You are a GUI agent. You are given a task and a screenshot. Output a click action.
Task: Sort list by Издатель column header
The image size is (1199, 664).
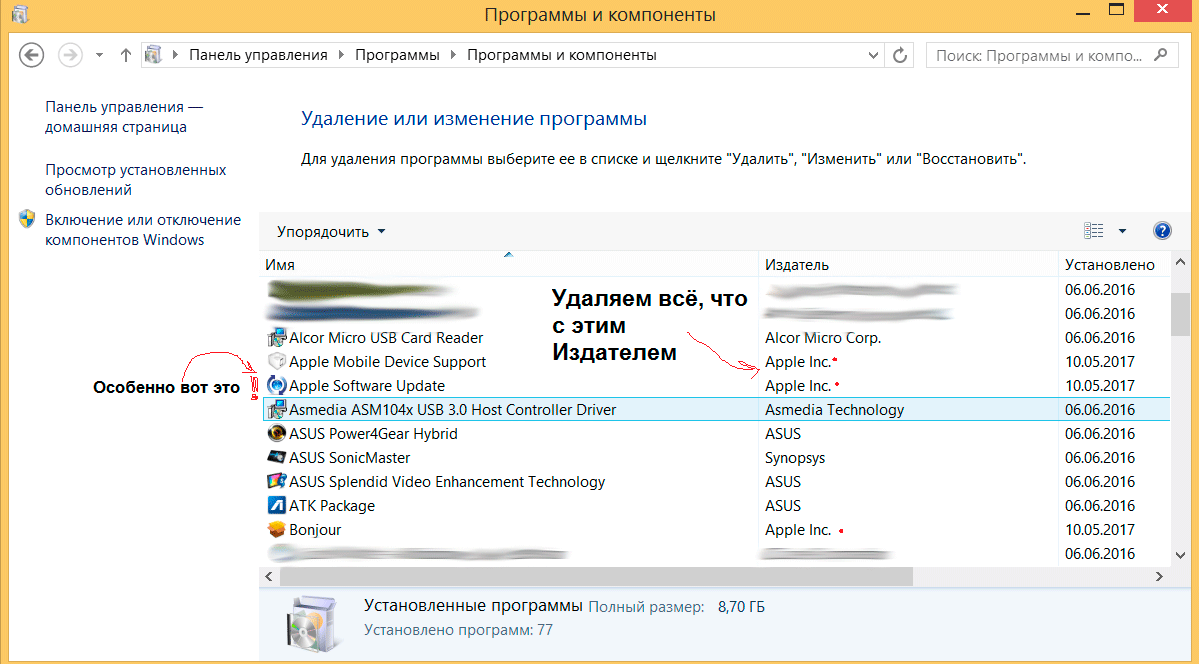pyautogui.click(x=908, y=265)
